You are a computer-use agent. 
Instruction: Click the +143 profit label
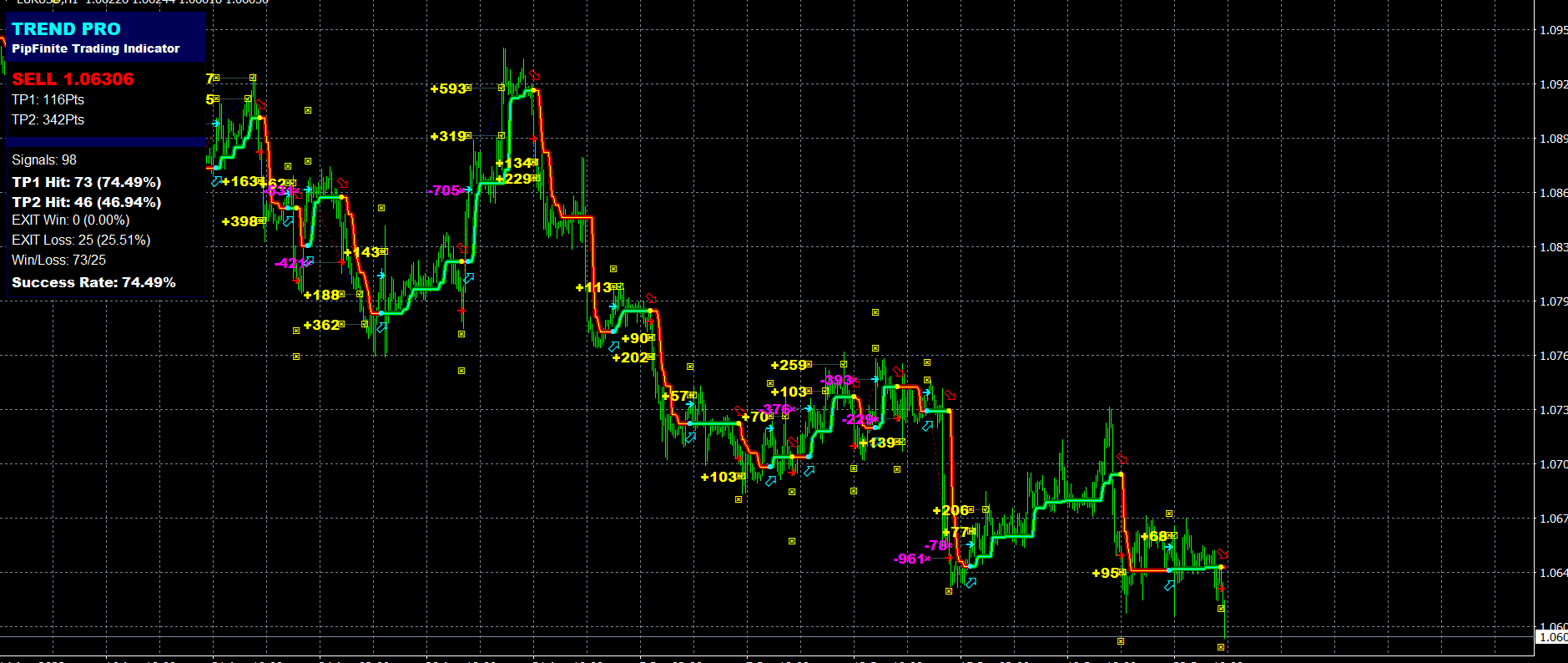tap(361, 252)
